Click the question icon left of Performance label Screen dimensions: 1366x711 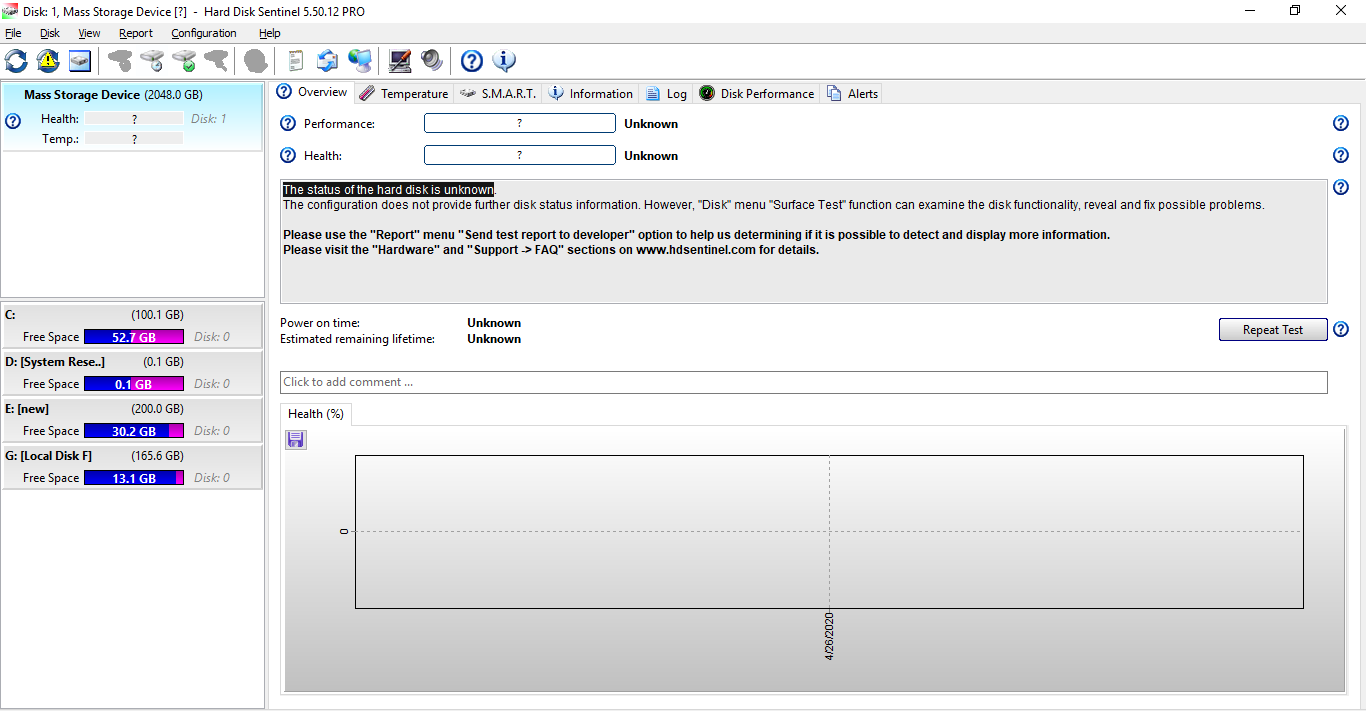pyautogui.click(x=288, y=124)
